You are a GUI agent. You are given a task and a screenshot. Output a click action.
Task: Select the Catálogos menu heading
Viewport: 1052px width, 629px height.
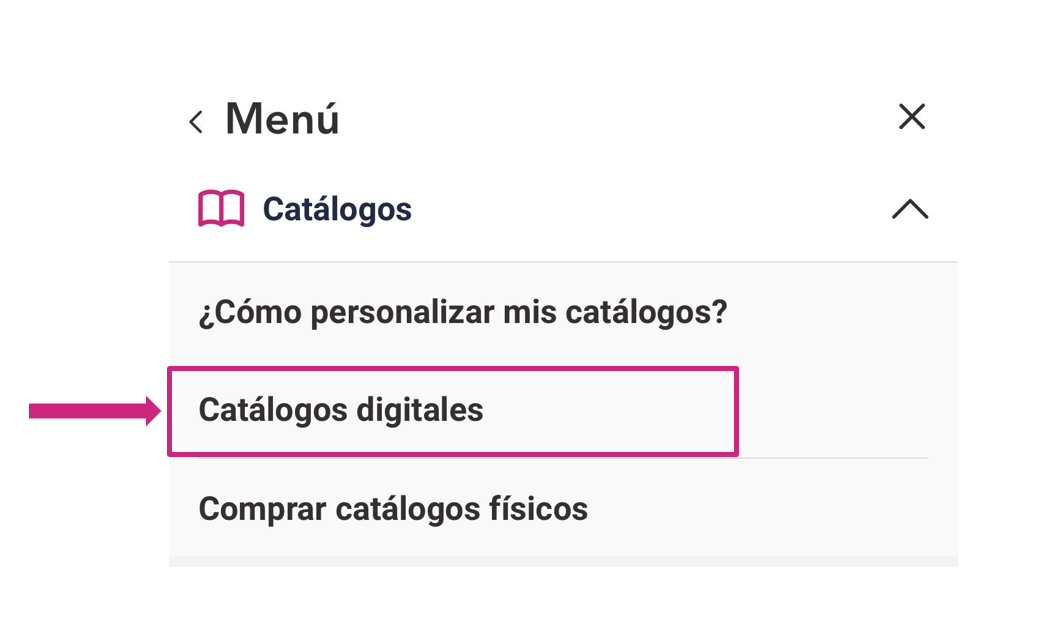pos(336,209)
